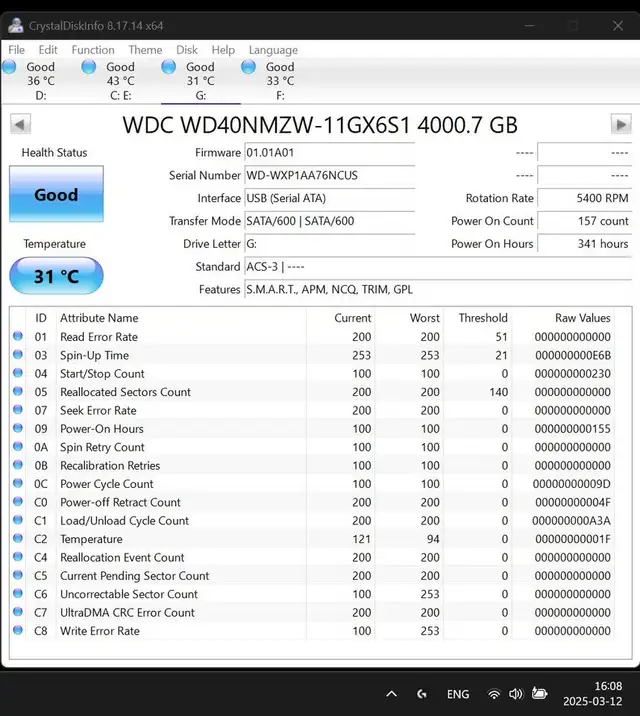Click the Good health status button
This screenshot has width=640, height=716.
56,195
